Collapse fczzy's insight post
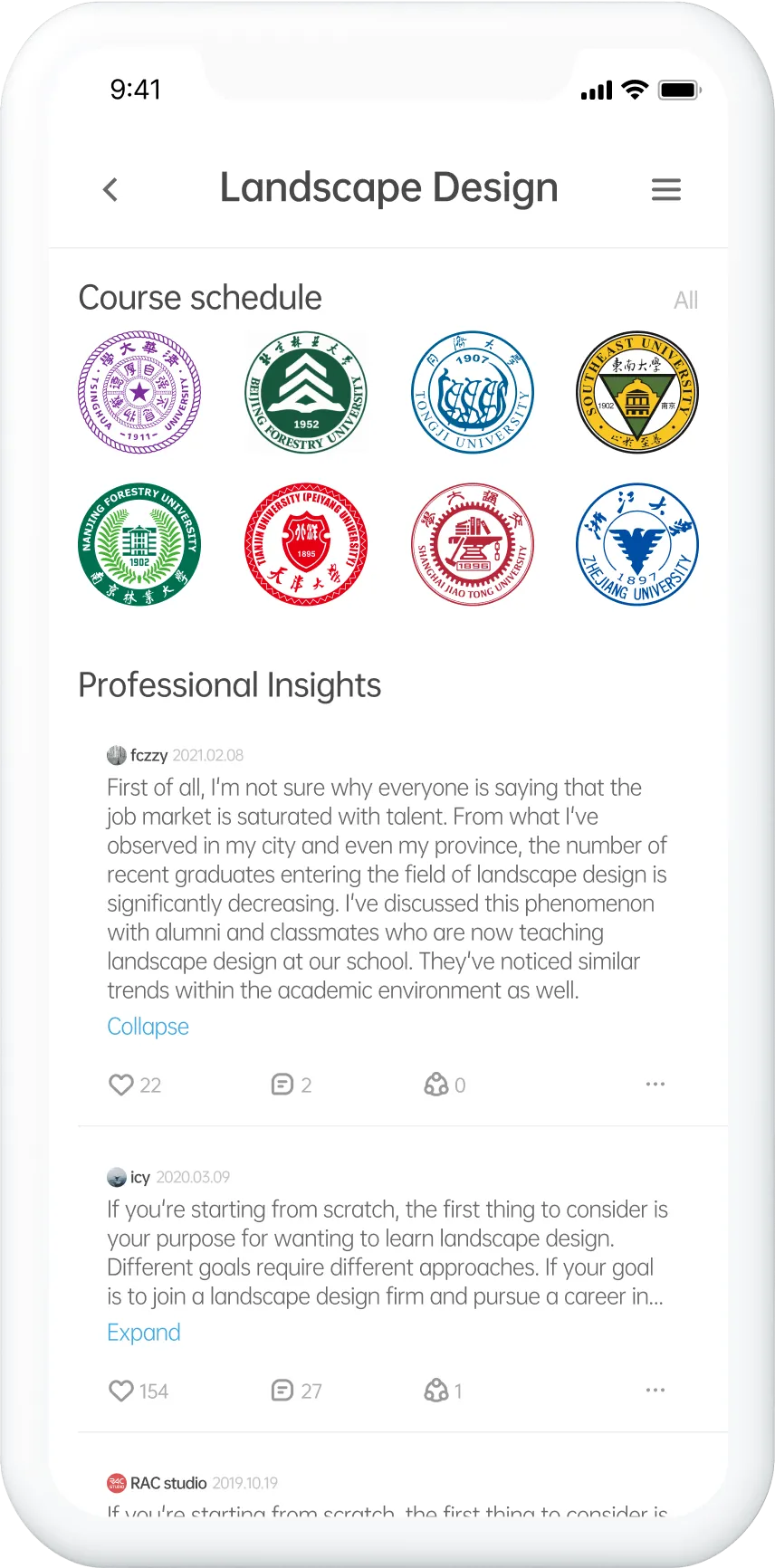 [x=148, y=1027]
